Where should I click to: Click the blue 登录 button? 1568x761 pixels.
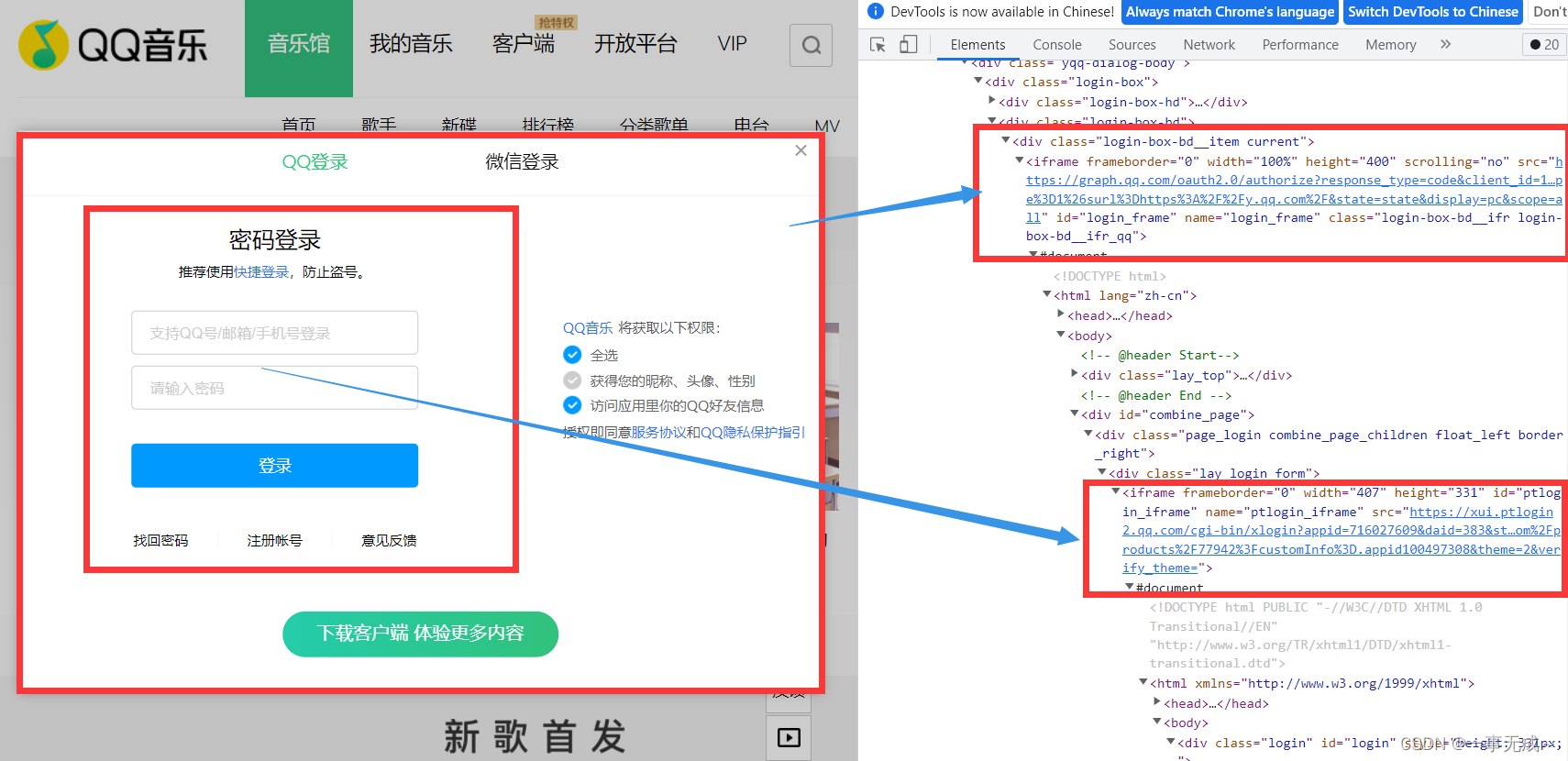pyautogui.click(x=275, y=466)
